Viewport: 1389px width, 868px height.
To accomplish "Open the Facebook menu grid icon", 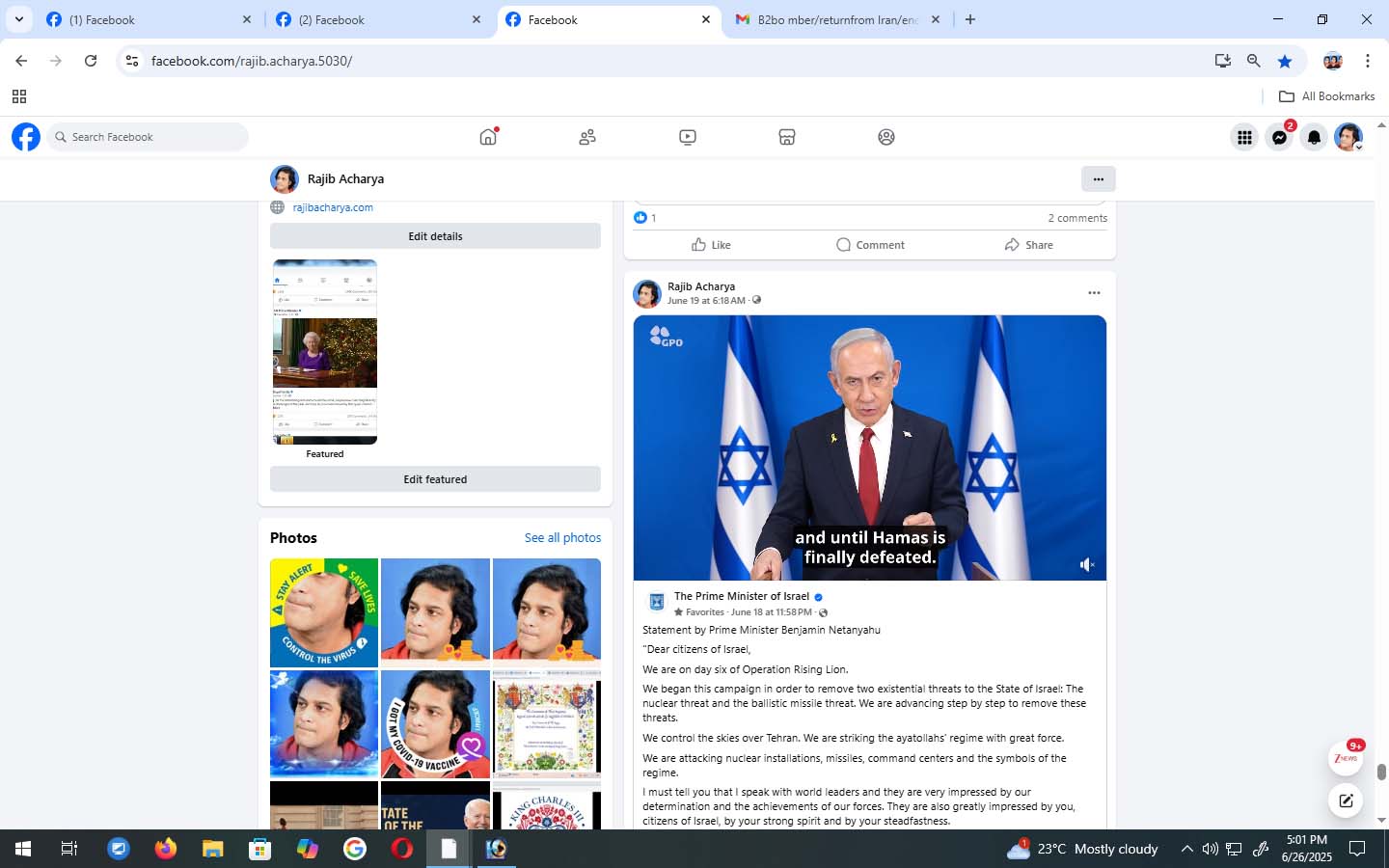I will [x=1245, y=137].
